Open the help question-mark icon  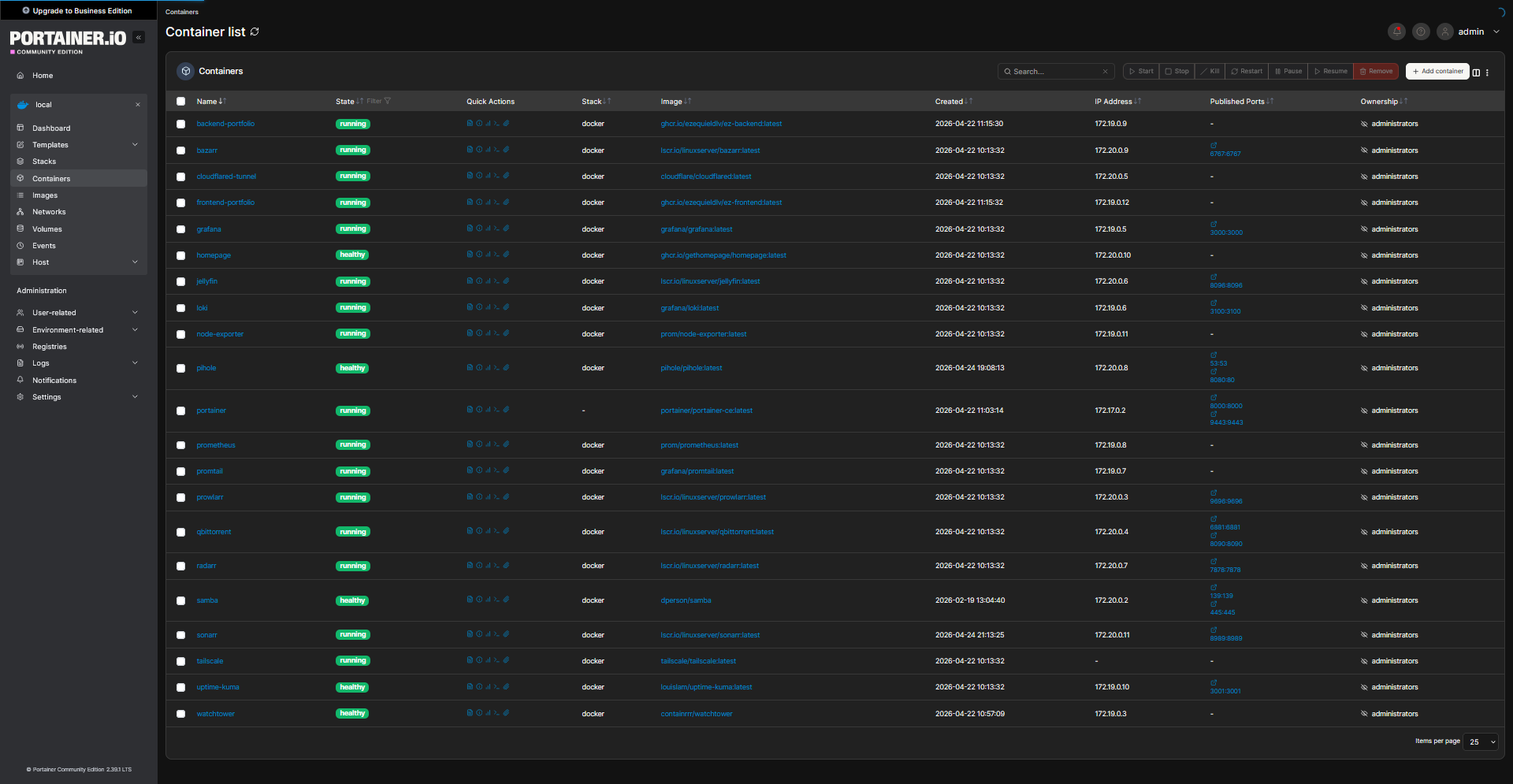click(1421, 32)
